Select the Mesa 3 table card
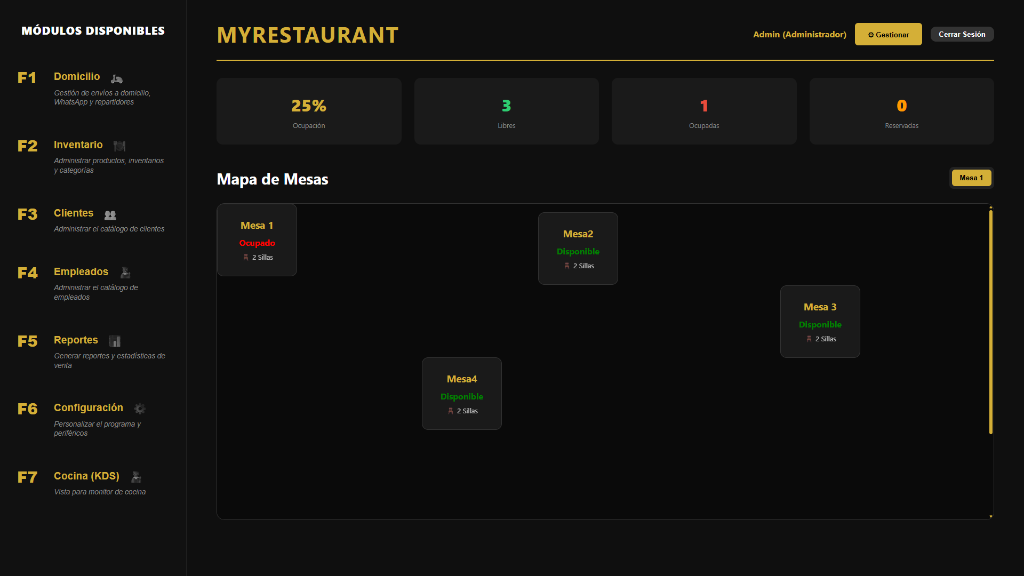This screenshot has height=576, width=1024. pyautogui.click(x=820, y=321)
